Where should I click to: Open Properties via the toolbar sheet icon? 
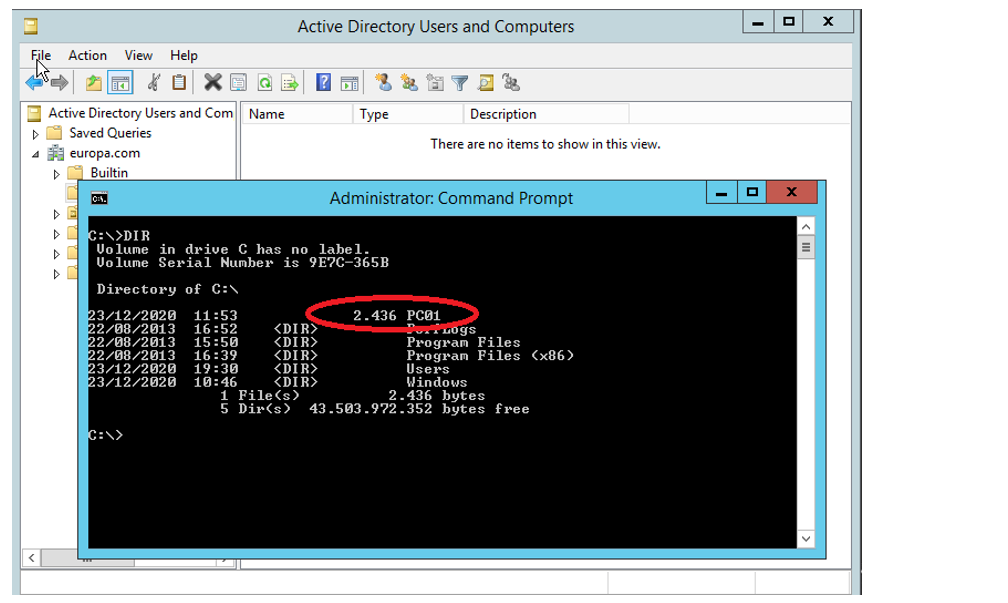click(x=238, y=83)
